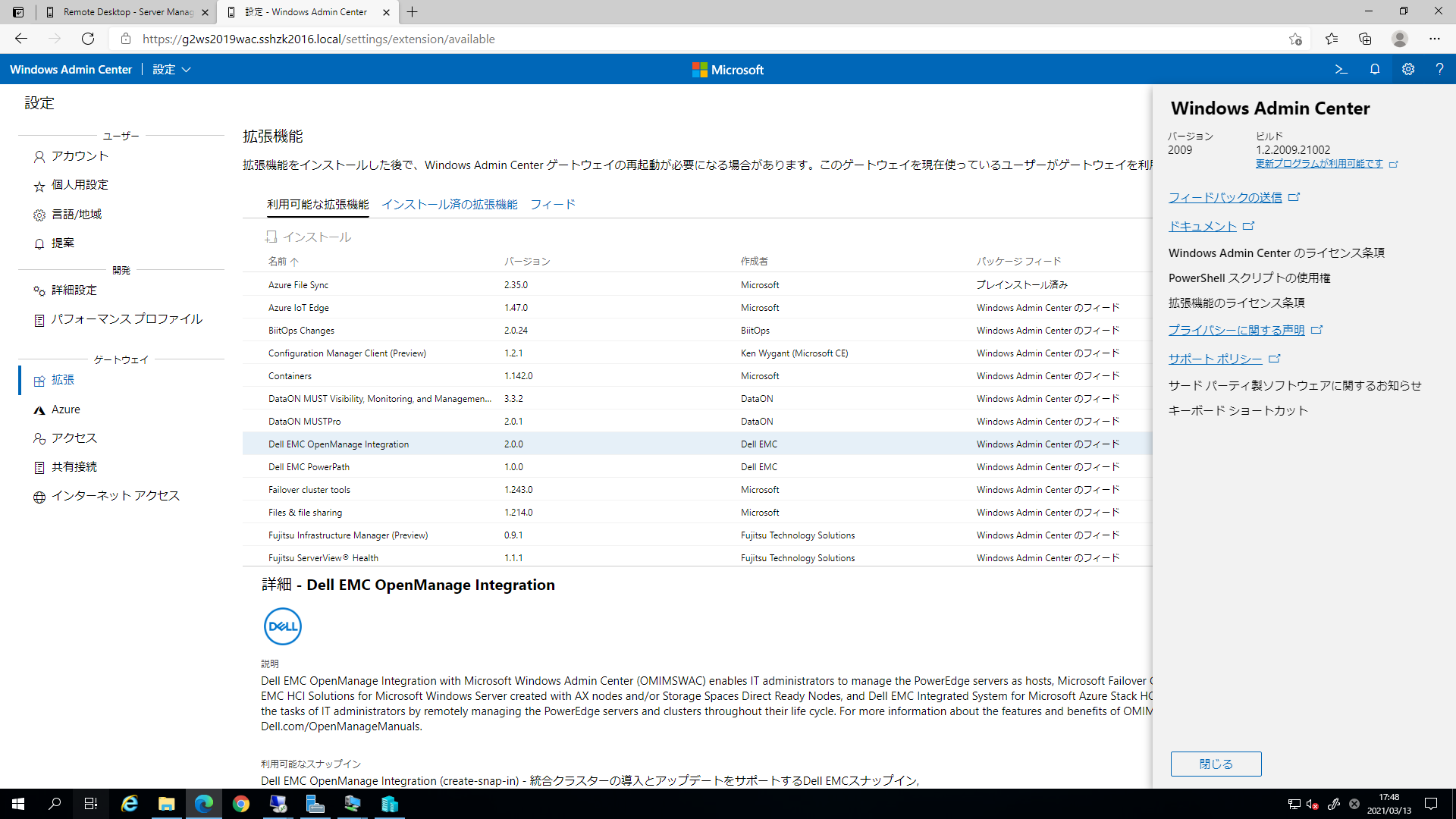
Task: Select Containers extension row
Action: click(698, 375)
